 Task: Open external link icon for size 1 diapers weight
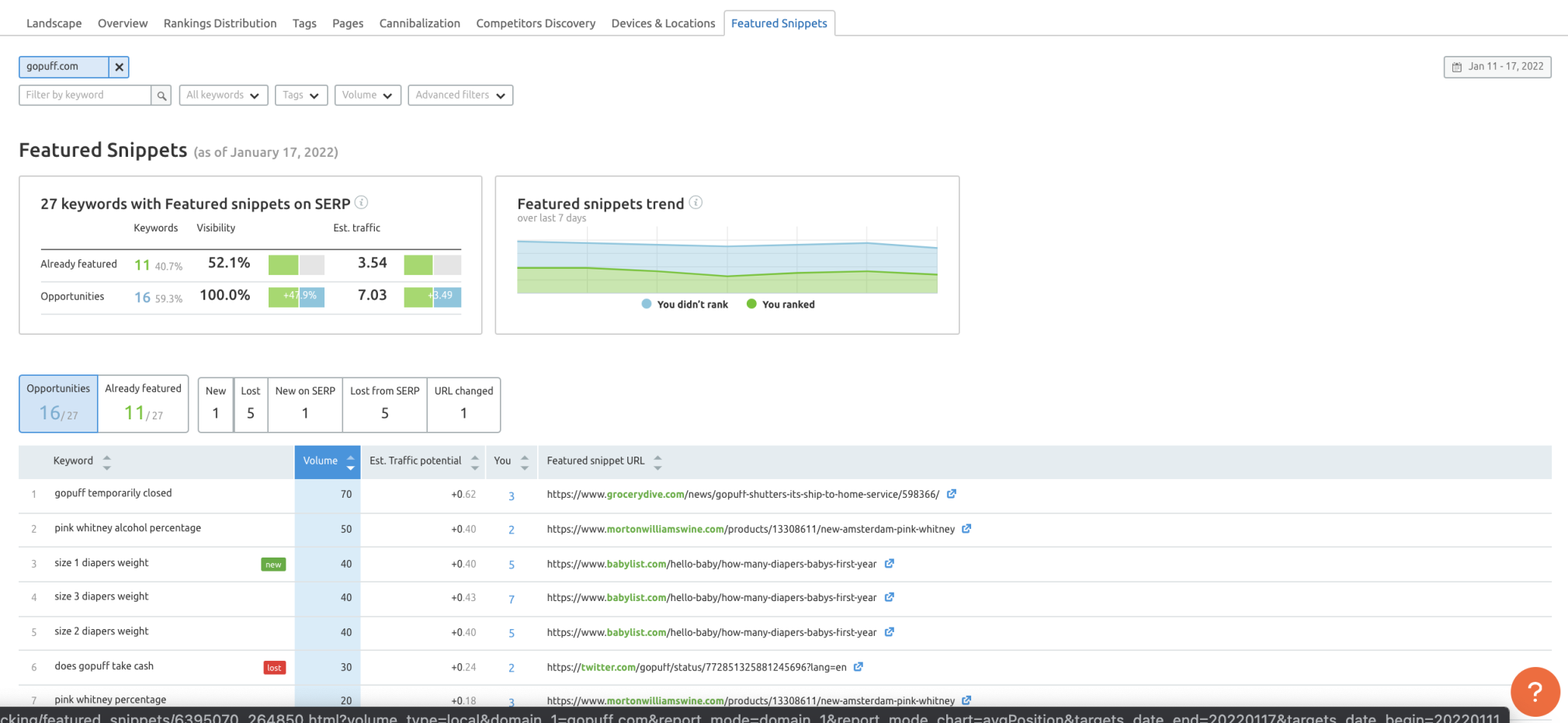[890, 564]
